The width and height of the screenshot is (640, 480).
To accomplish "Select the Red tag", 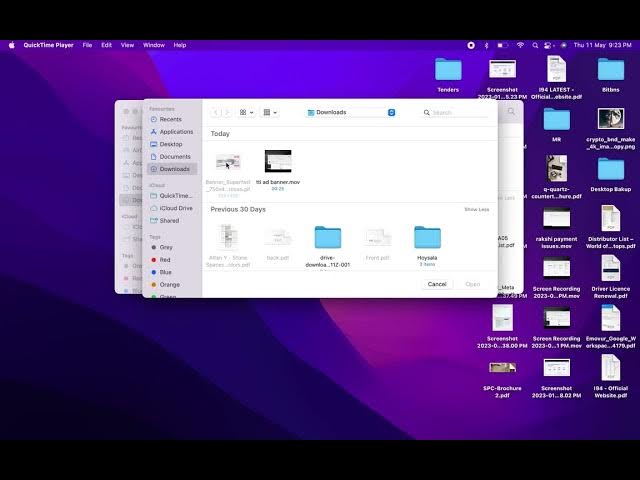I will 172,260.
